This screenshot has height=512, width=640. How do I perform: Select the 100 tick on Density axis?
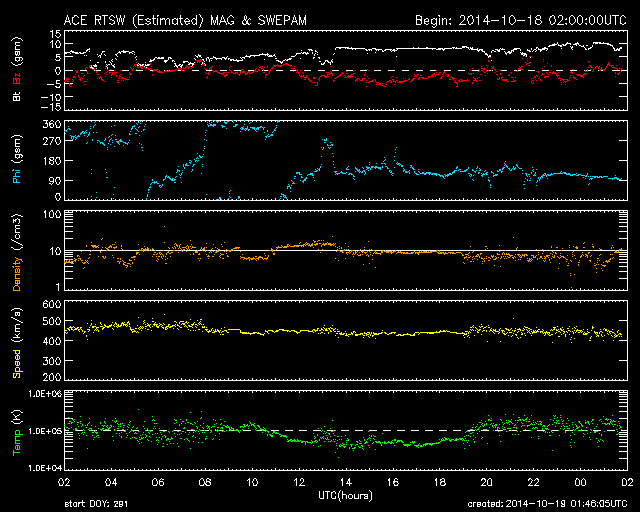click(x=52, y=214)
